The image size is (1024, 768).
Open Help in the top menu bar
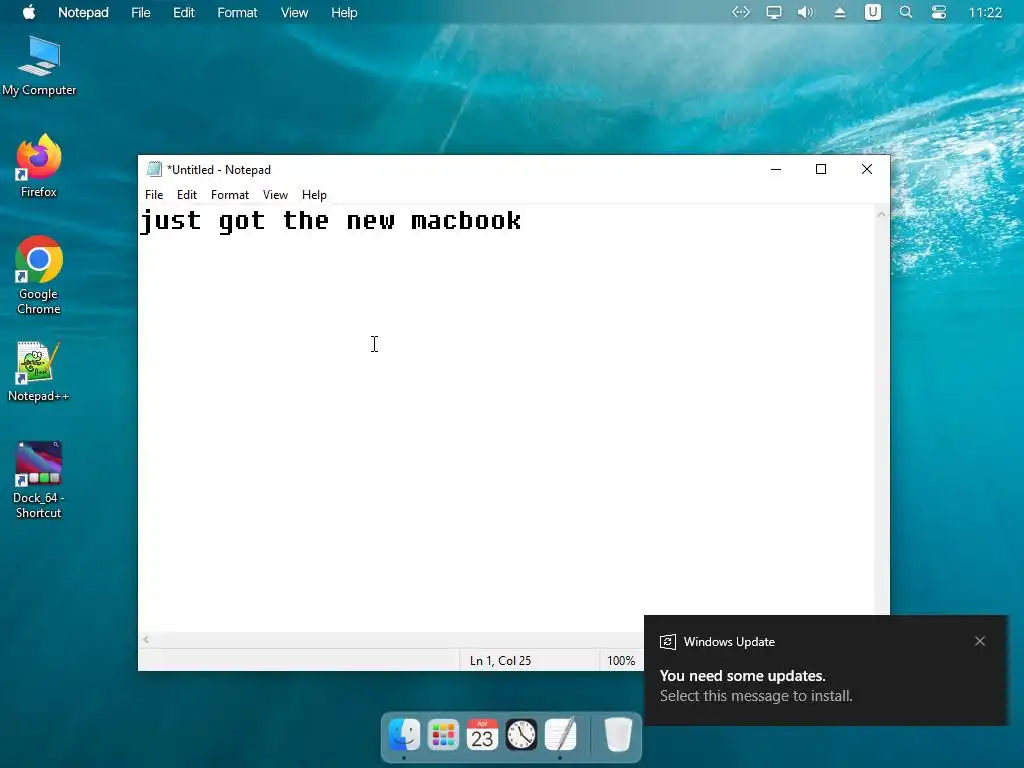(344, 12)
